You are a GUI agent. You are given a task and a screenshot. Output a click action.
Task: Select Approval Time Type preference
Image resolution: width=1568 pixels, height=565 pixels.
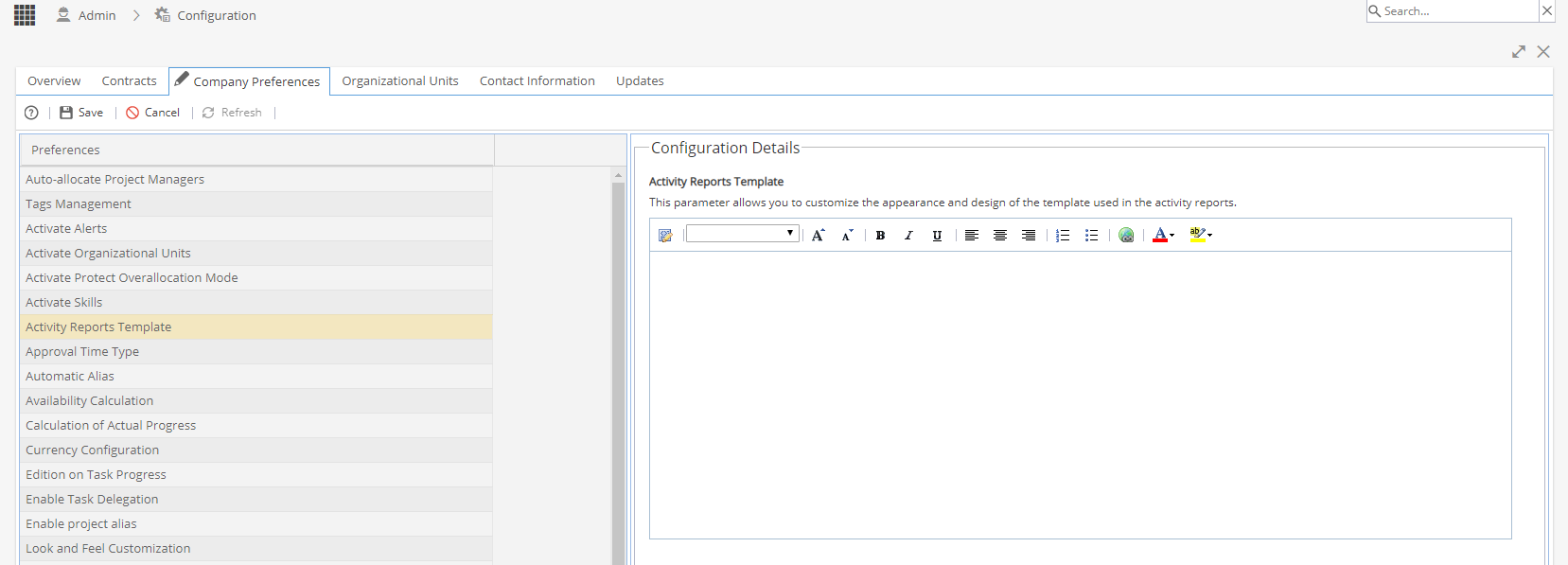click(255, 351)
